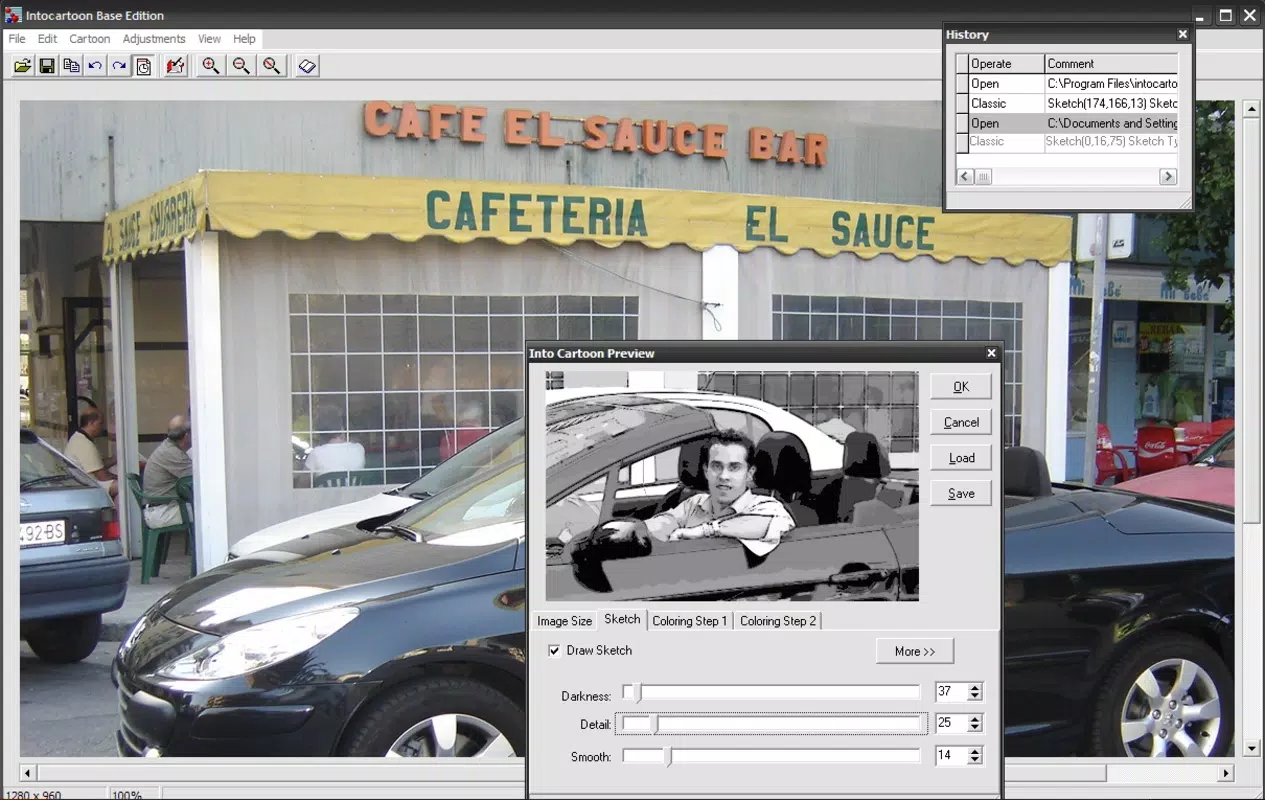The height and width of the screenshot is (800, 1265).
Task: Click the Operate column header in History
Action: point(1006,64)
